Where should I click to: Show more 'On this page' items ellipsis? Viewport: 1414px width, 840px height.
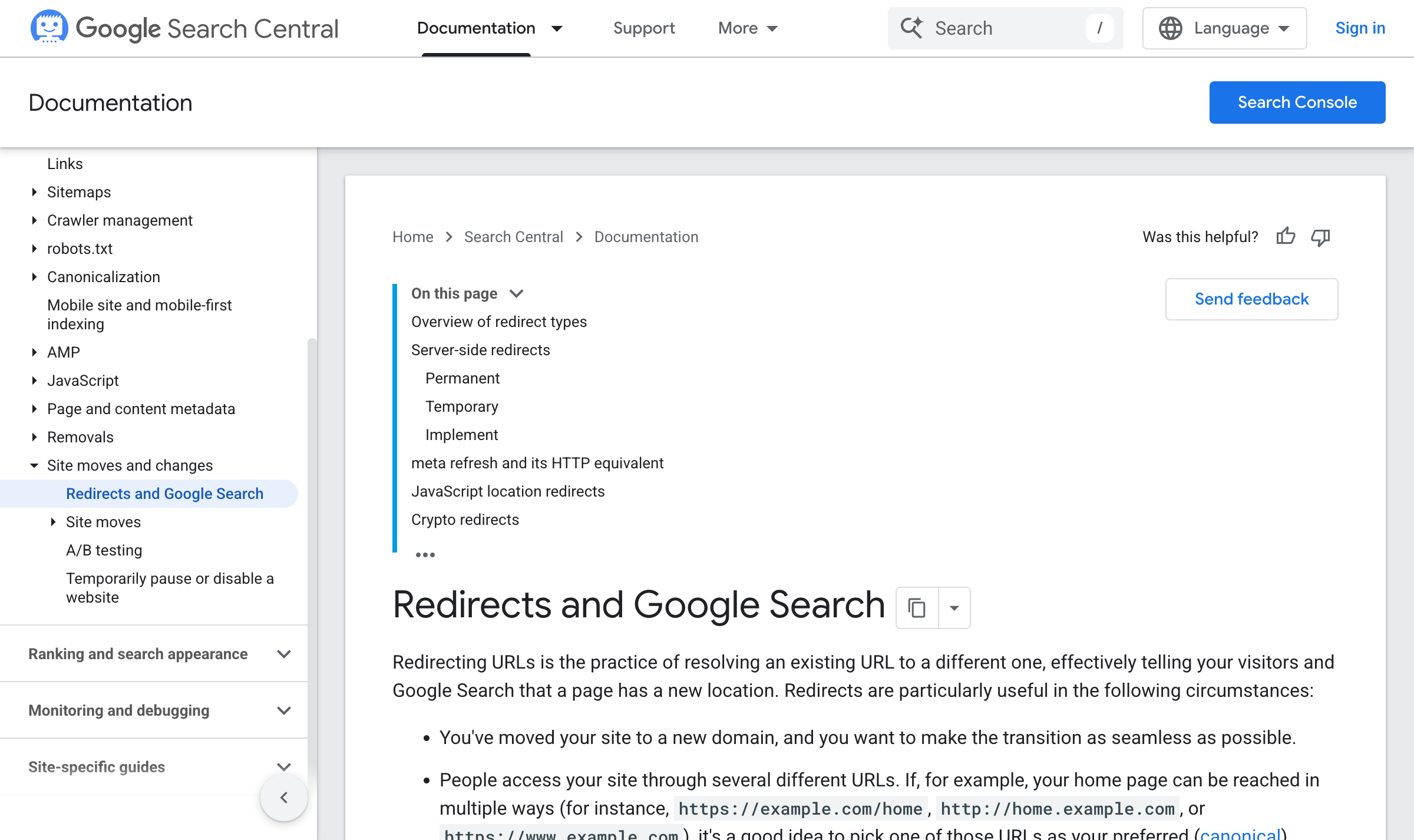click(x=425, y=555)
